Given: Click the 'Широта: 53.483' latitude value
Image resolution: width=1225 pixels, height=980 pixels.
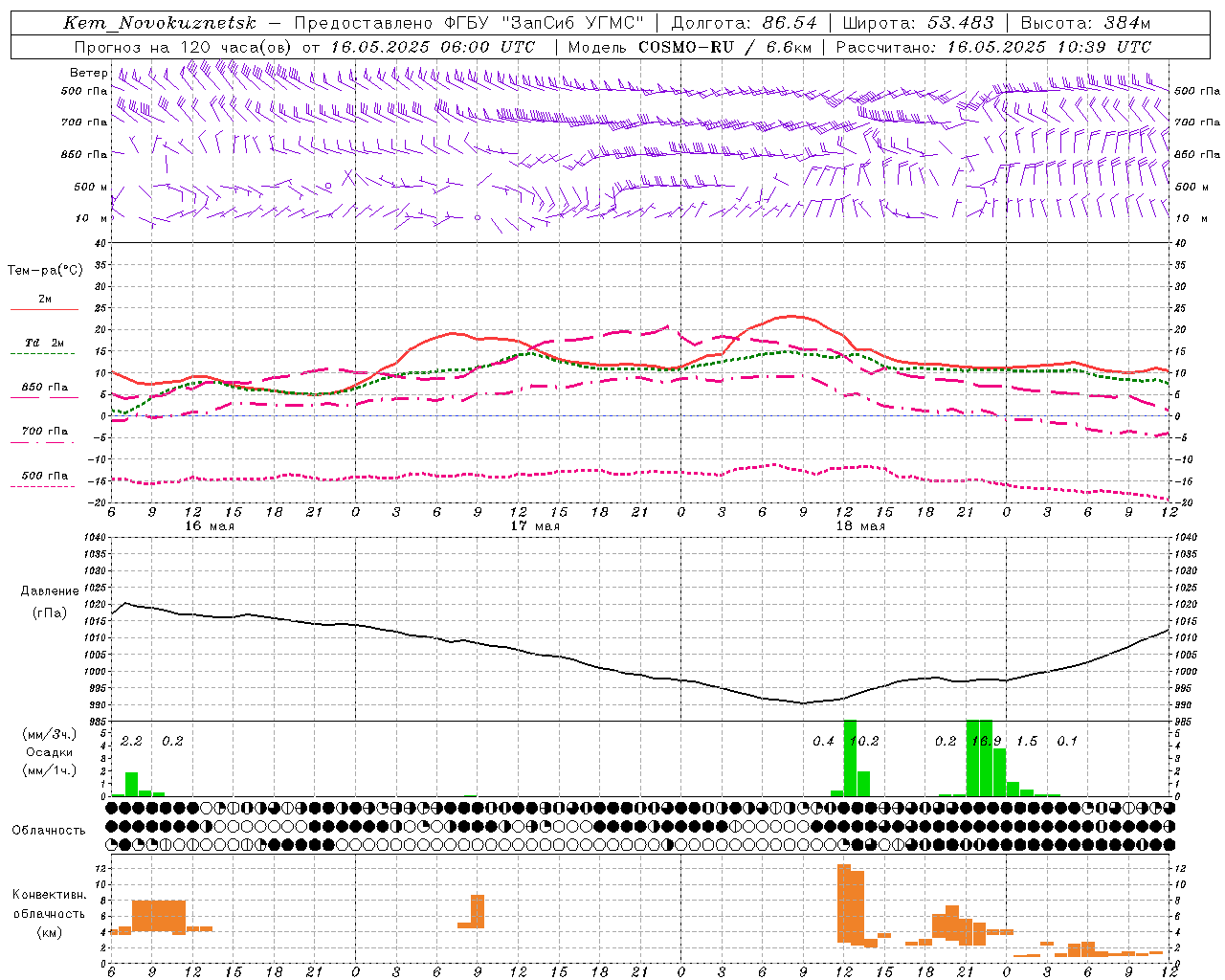Looking at the screenshot, I should point(918,23).
